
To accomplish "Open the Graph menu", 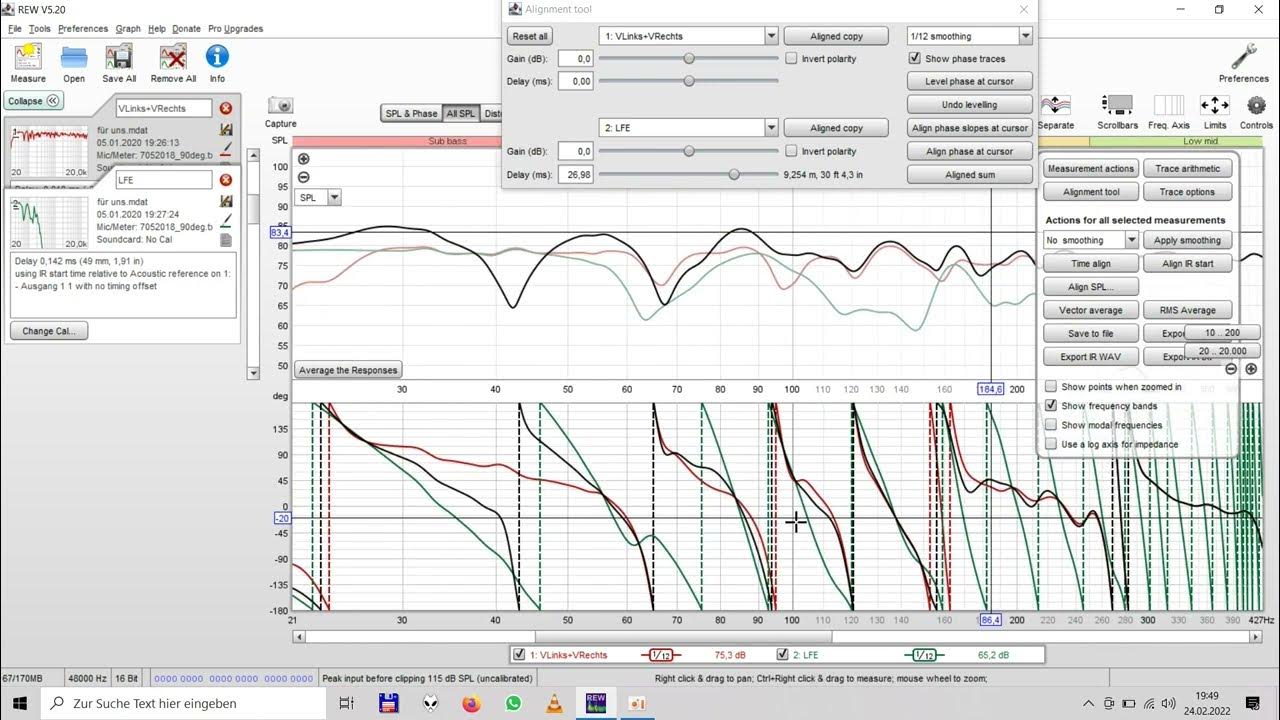I will coord(128,29).
